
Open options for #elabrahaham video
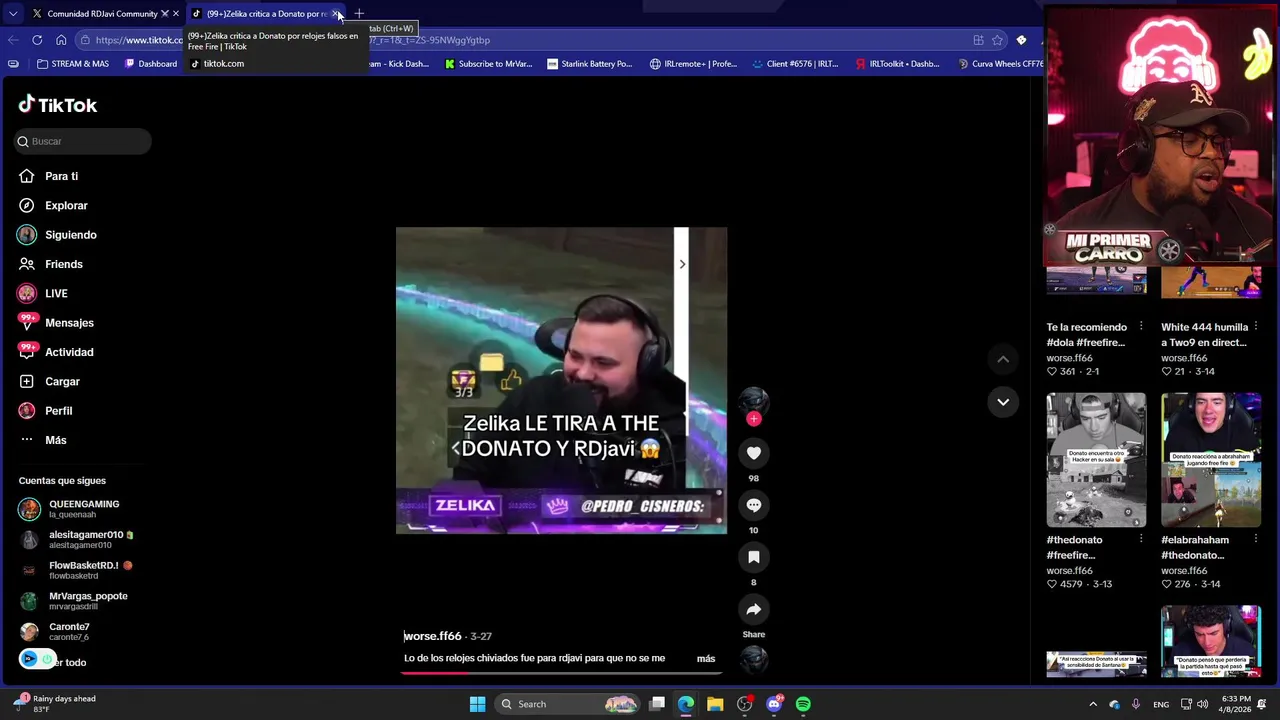point(1256,540)
